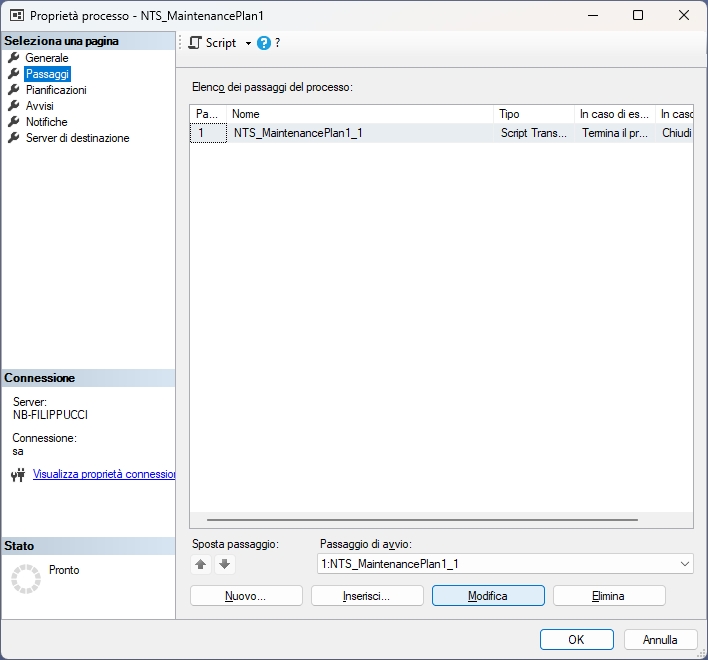
Task: Open Visualizza proprietà connessione link
Action: click(104, 474)
